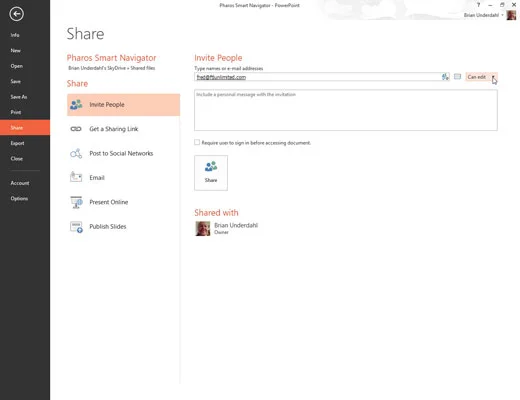Open the Info tab in sidebar
This screenshot has height=400, width=520.
pyautogui.click(x=15, y=35)
